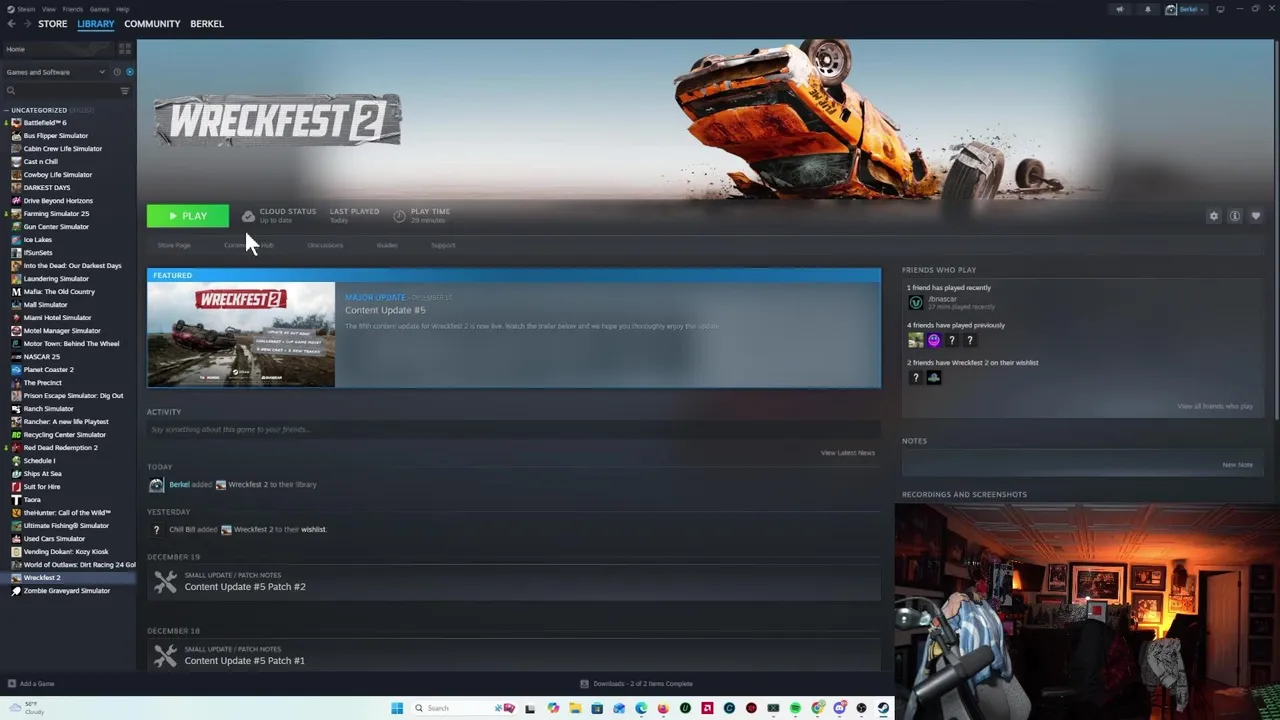Open the Content Update #5 featured thumbnail
The width and height of the screenshot is (1280, 720).
(x=241, y=334)
